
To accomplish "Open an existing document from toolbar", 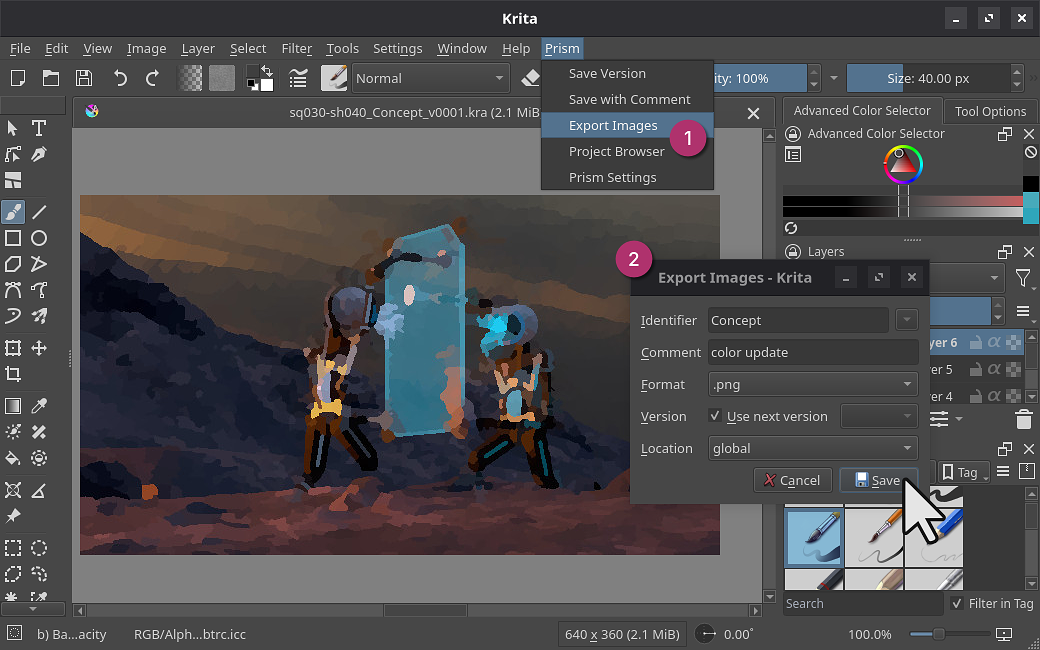I will point(51,78).
